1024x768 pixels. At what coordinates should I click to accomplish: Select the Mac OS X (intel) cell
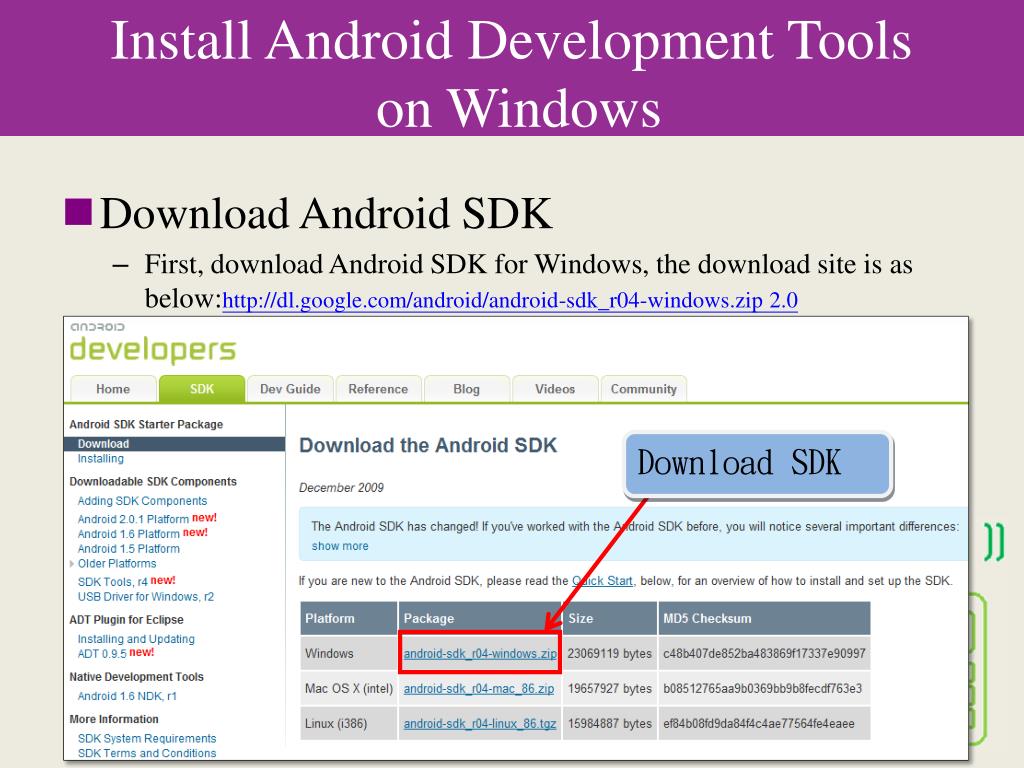(x=349, y=689)
